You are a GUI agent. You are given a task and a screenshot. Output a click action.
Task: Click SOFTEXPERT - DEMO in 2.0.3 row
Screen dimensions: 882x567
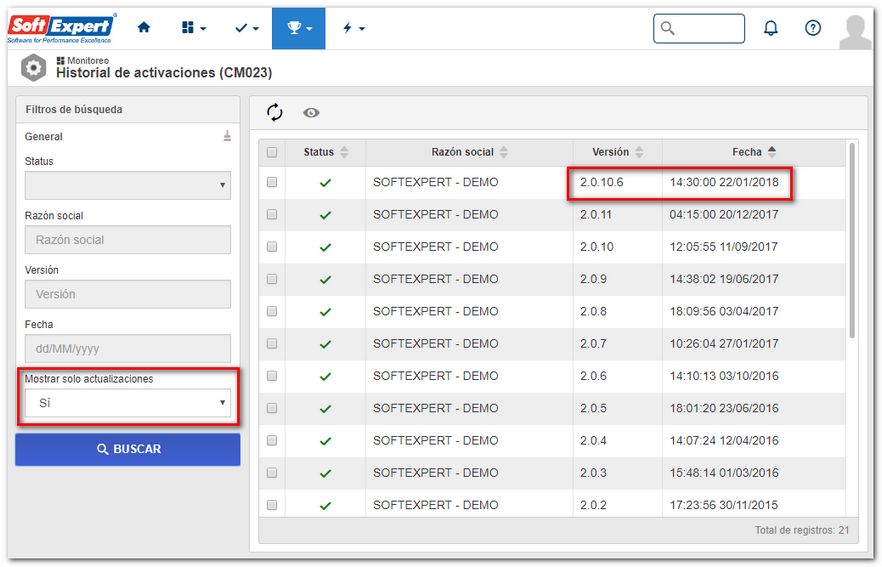pos(435,473)
